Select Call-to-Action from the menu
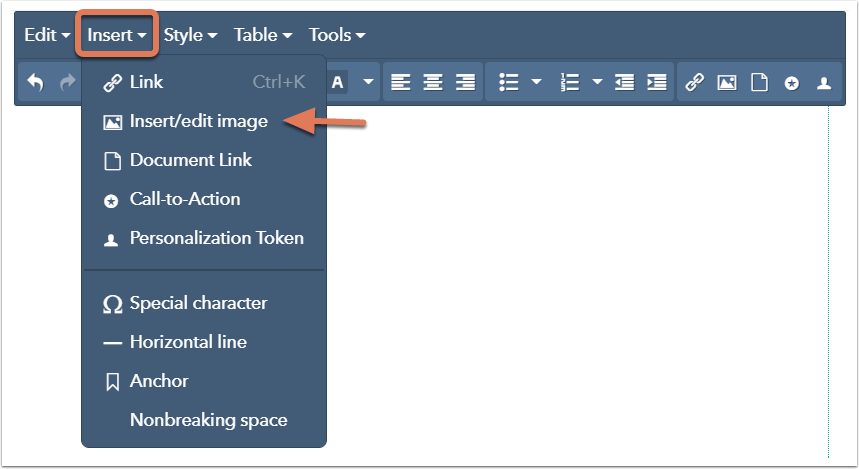Screen dimensions: 859x469 [x=204, y=199]
